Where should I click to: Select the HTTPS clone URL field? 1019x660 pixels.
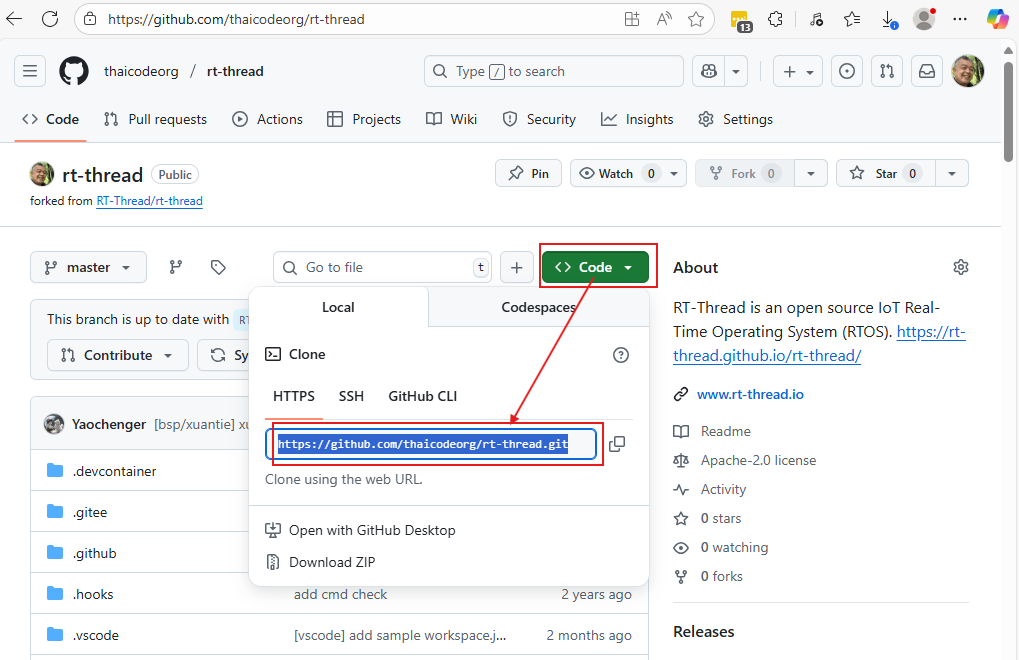[430, 443]
